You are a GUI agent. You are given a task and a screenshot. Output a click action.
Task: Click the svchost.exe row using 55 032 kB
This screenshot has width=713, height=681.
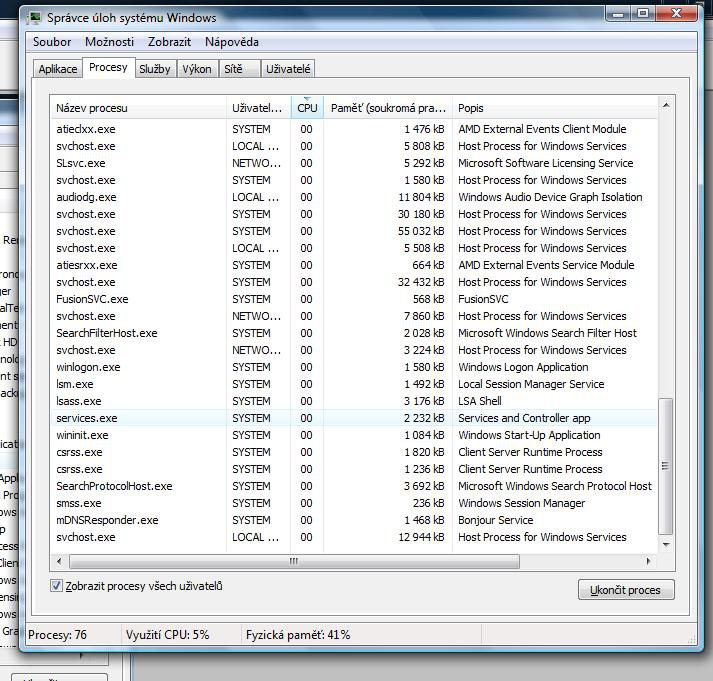pos(354,231)
